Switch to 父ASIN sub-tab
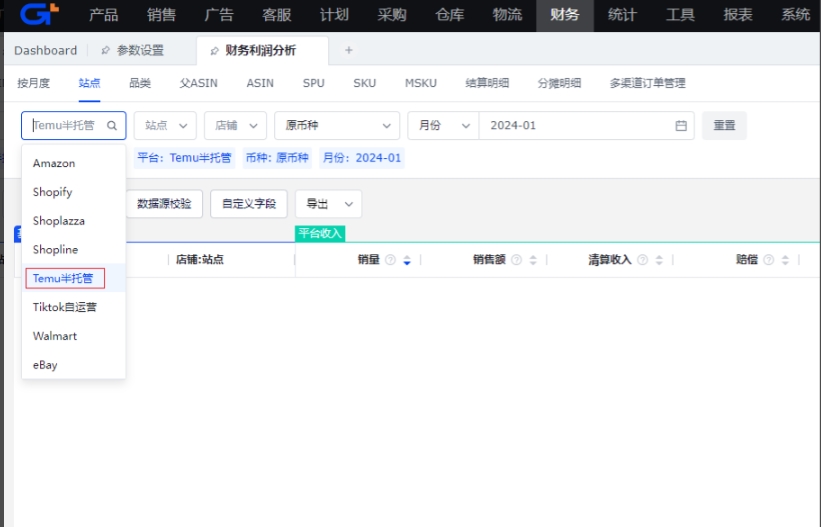Screen dimensions: 821x527 (198, 83)
